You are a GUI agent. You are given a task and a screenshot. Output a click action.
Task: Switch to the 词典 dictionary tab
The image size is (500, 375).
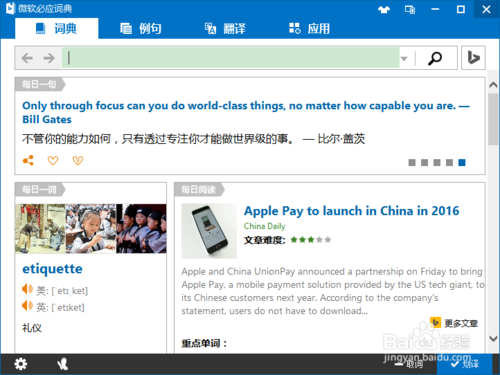pyautogui.click(x=57, y=29)
